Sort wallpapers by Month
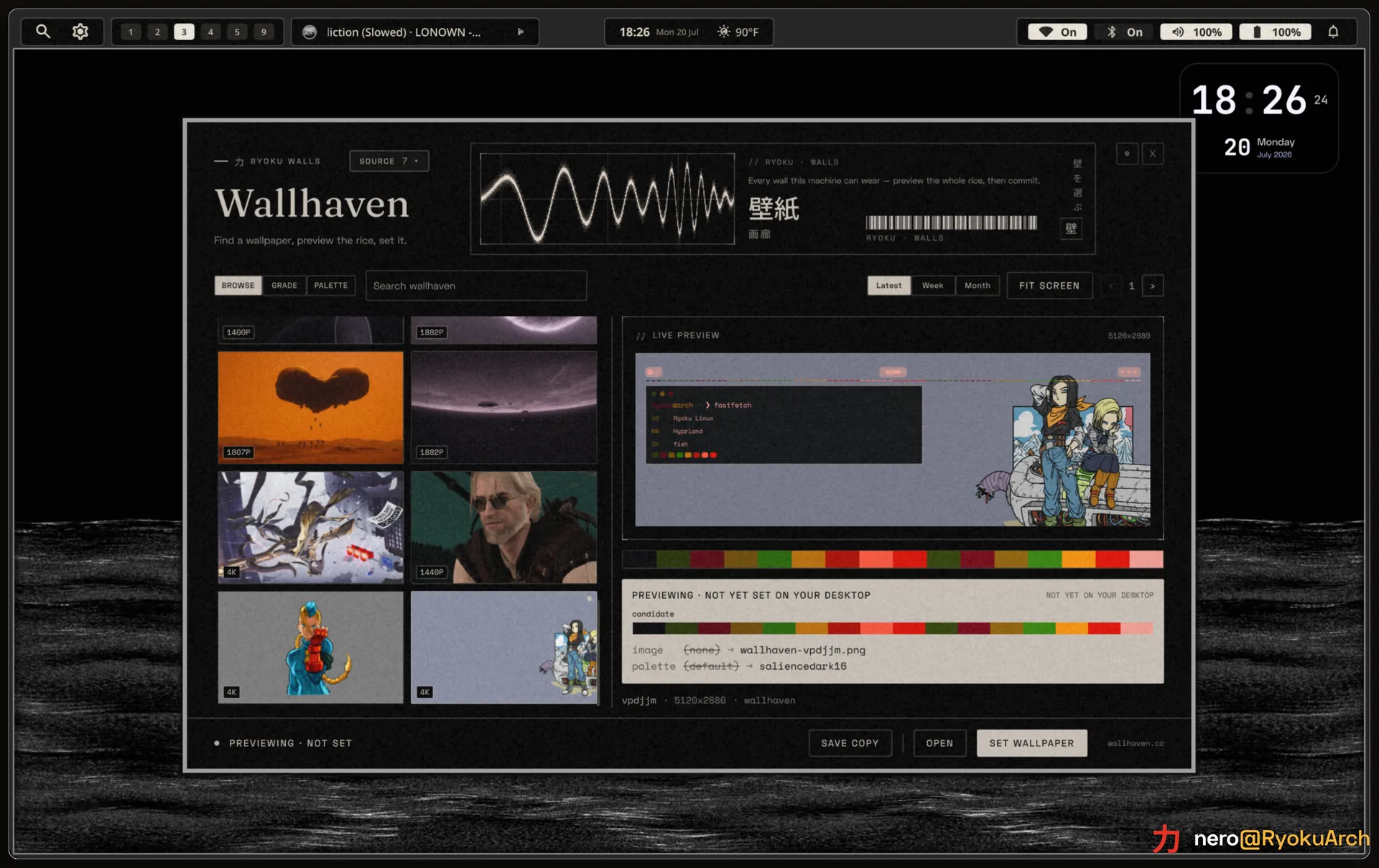Screen dimensions: 1379x868 tap(978, 286)
